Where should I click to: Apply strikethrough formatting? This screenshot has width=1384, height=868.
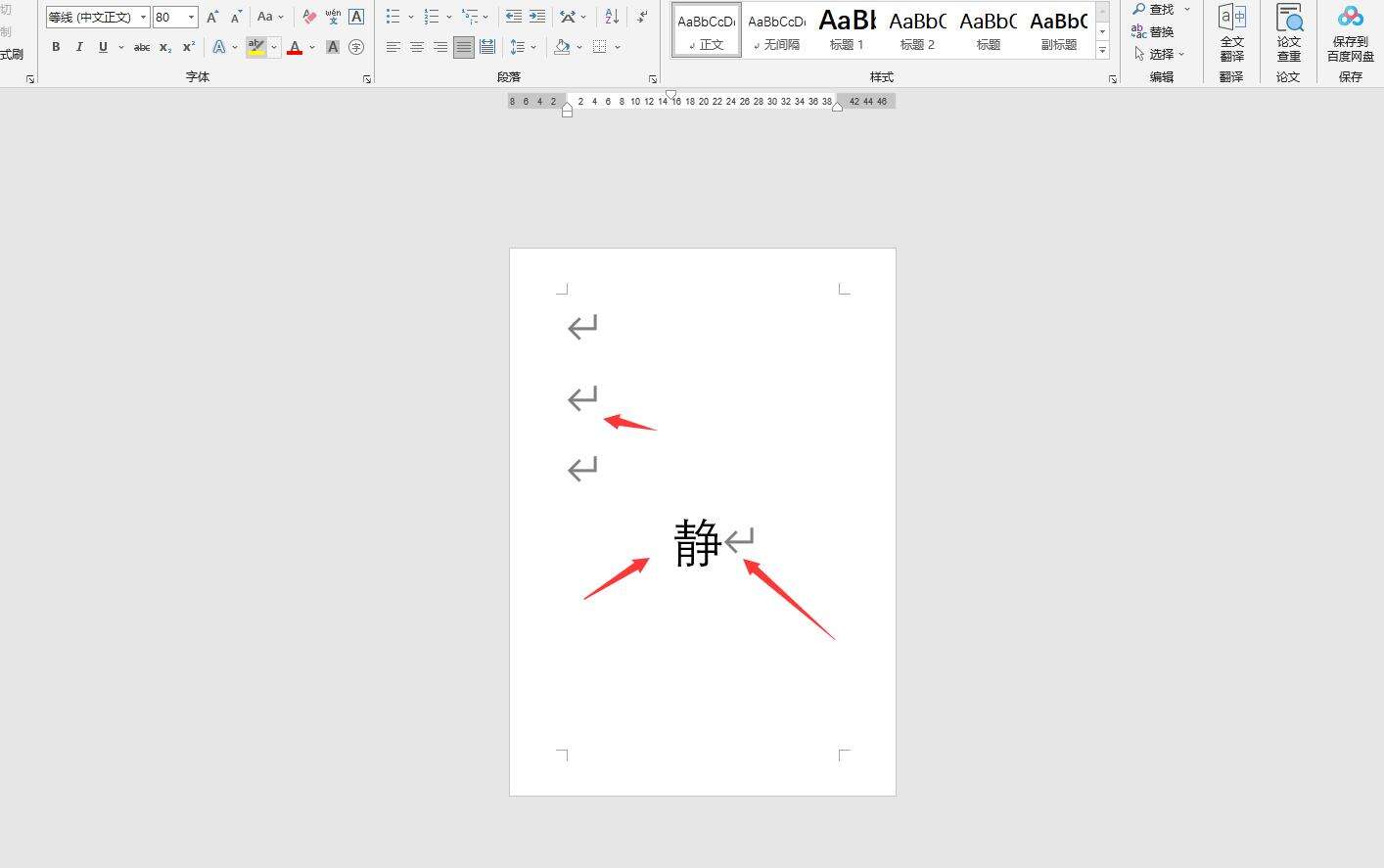tap(142, 47)
